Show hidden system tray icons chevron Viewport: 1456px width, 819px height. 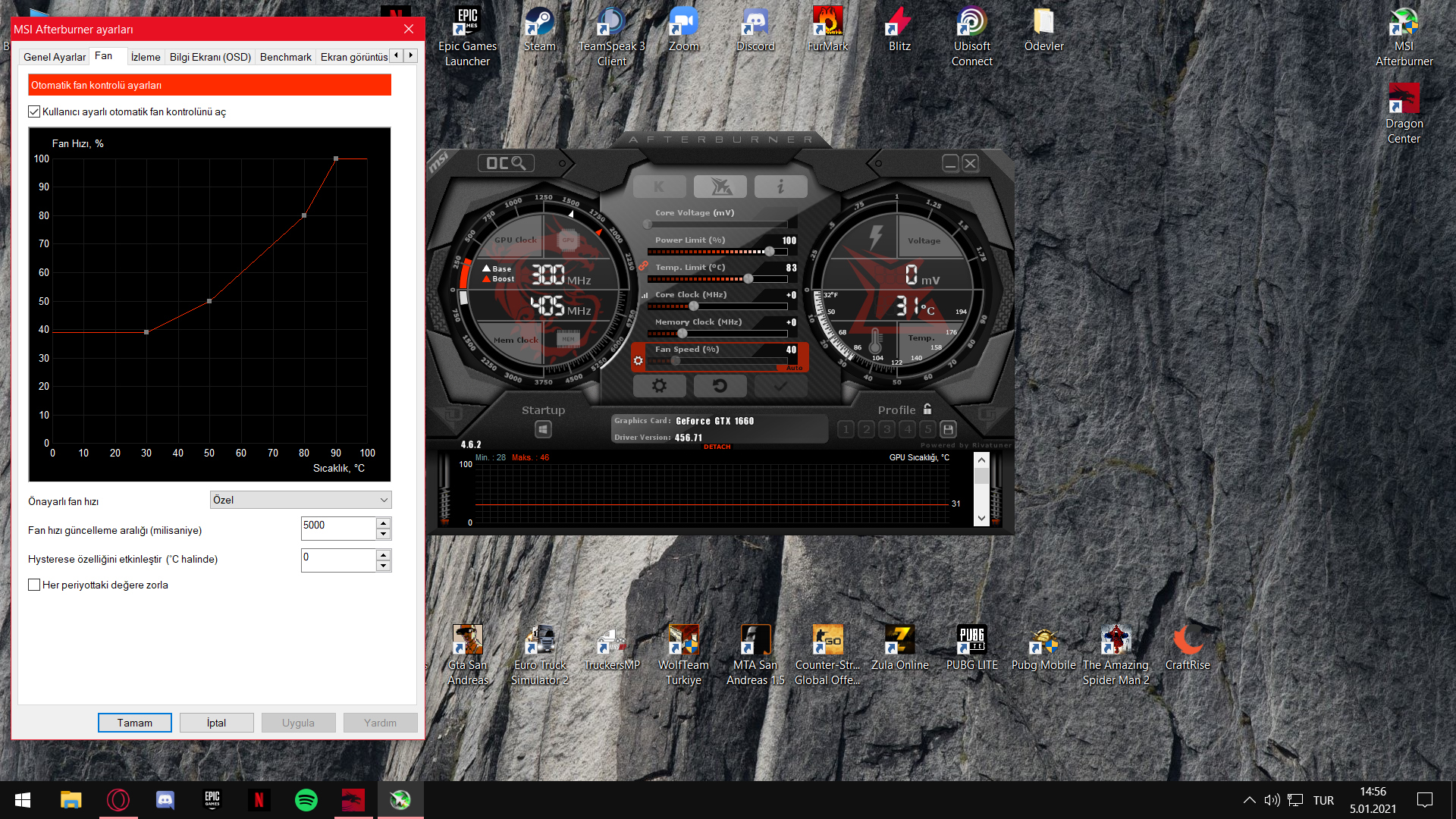point(1249,800)
